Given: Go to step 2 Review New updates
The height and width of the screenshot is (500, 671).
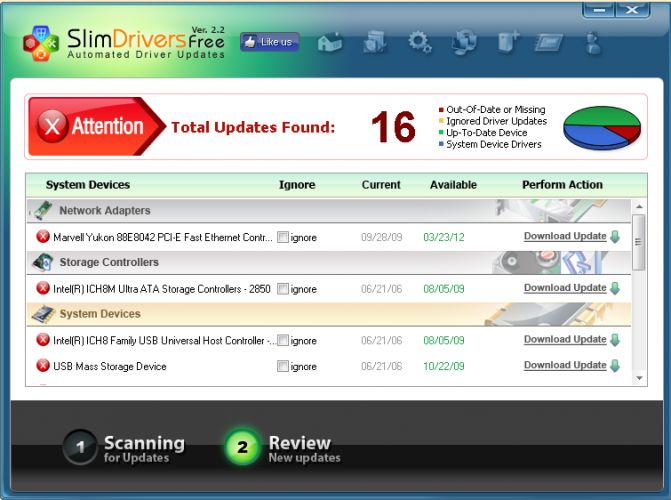Looking at the screenshot, I should coord(282,448).
